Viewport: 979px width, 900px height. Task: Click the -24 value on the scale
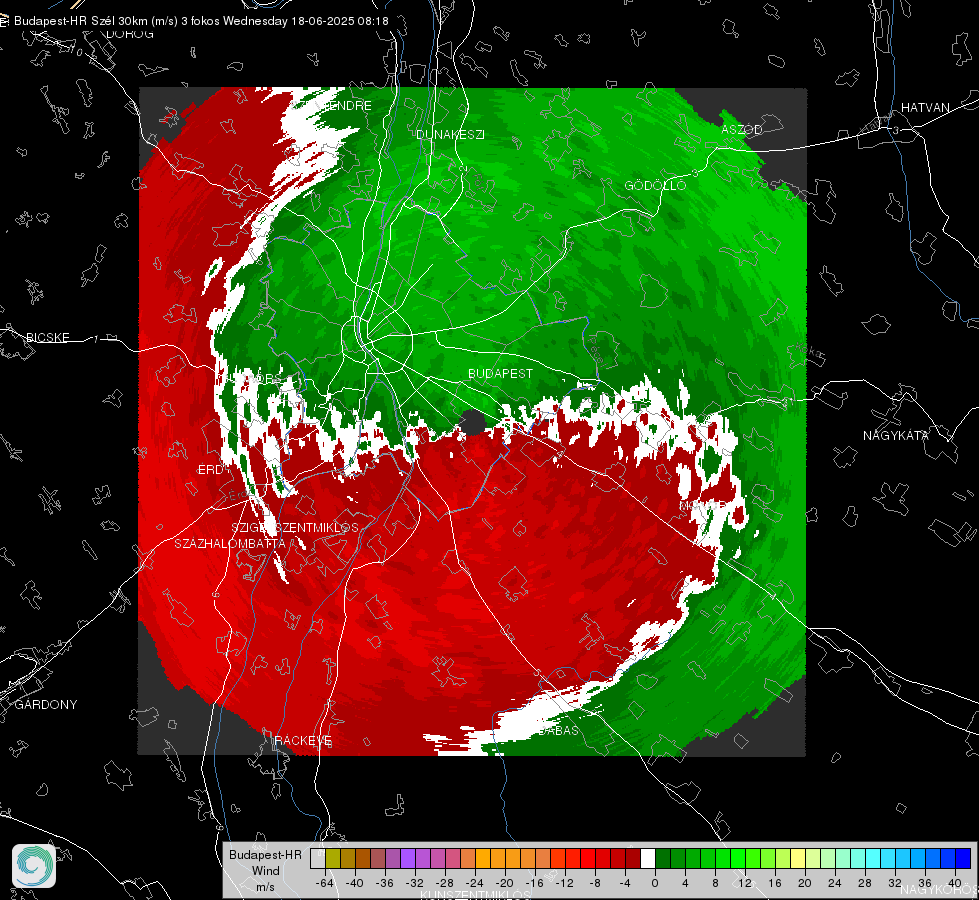tap(475, 883)
